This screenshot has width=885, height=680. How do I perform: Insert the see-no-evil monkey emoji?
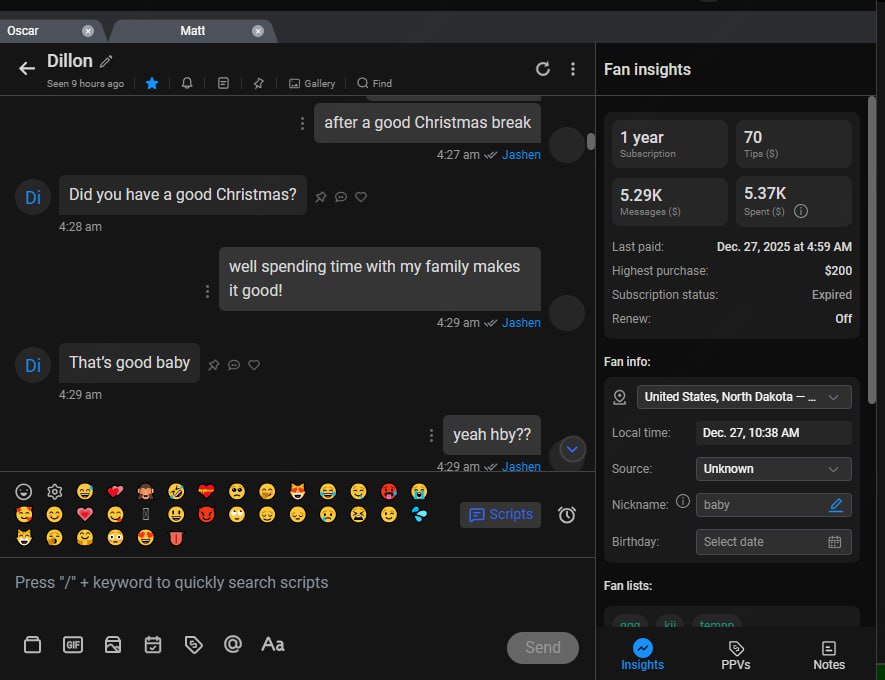(x=146, y=492)
